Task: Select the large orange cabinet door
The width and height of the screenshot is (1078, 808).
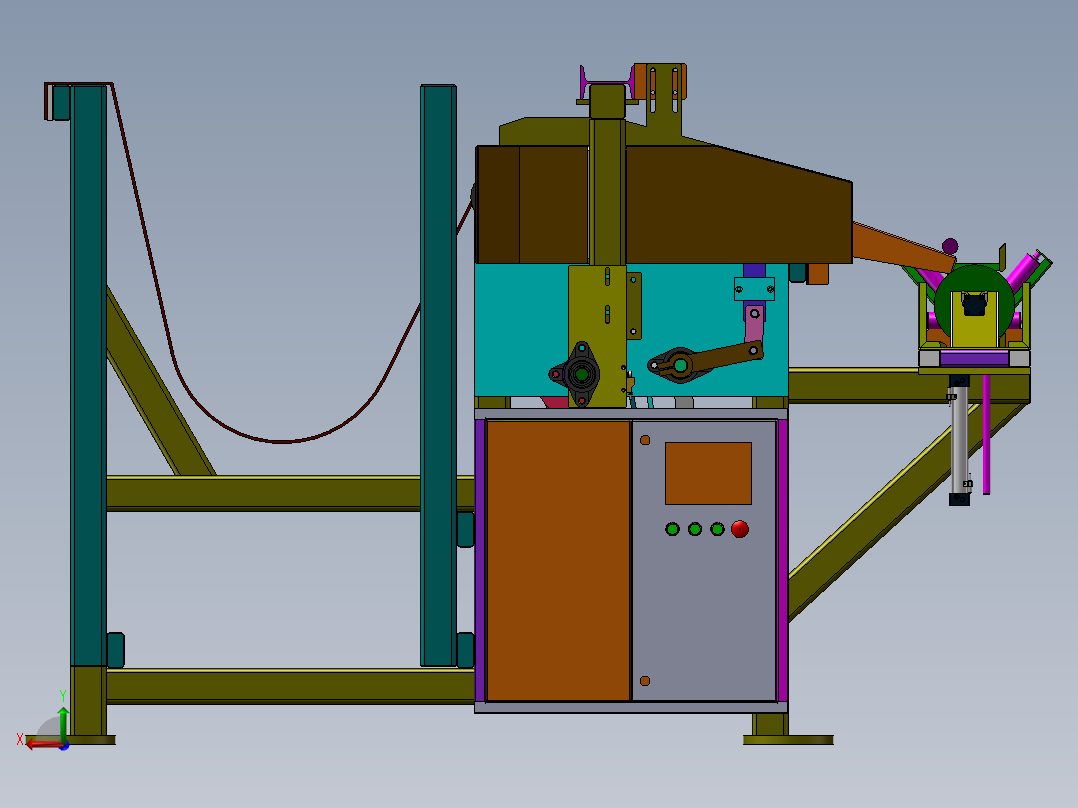Action: click(x=558, y=560)
